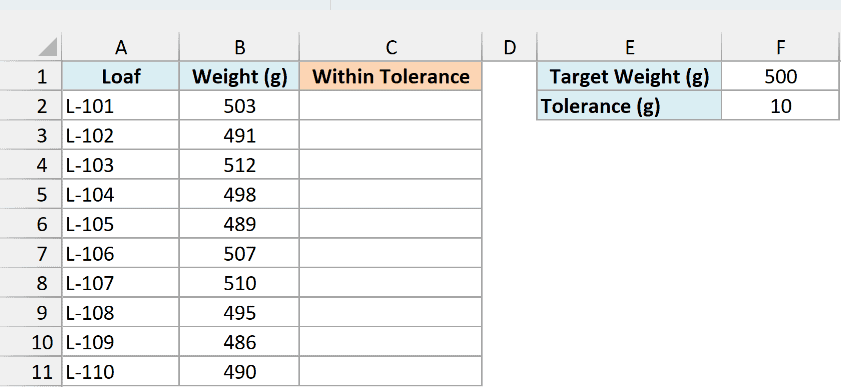Click the Target Weight (g) label cell
Screen dimensions: 841x387
(x=629, y=76)
